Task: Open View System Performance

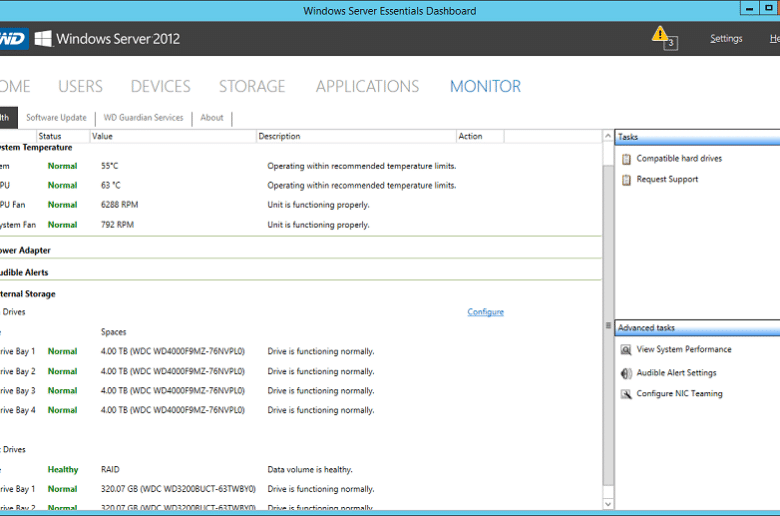Action: tap(684, 350)
